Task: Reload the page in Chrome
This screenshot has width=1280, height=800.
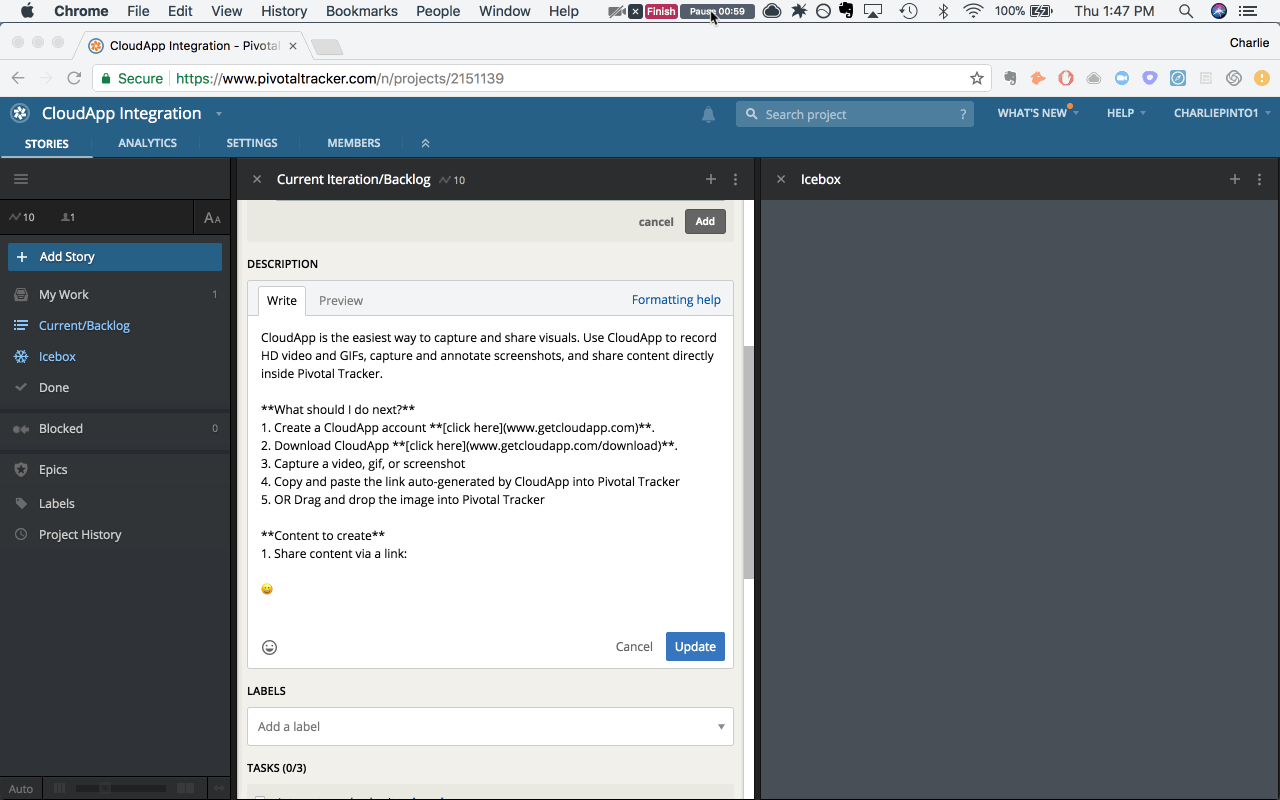Action: click(x=74, y=78)
